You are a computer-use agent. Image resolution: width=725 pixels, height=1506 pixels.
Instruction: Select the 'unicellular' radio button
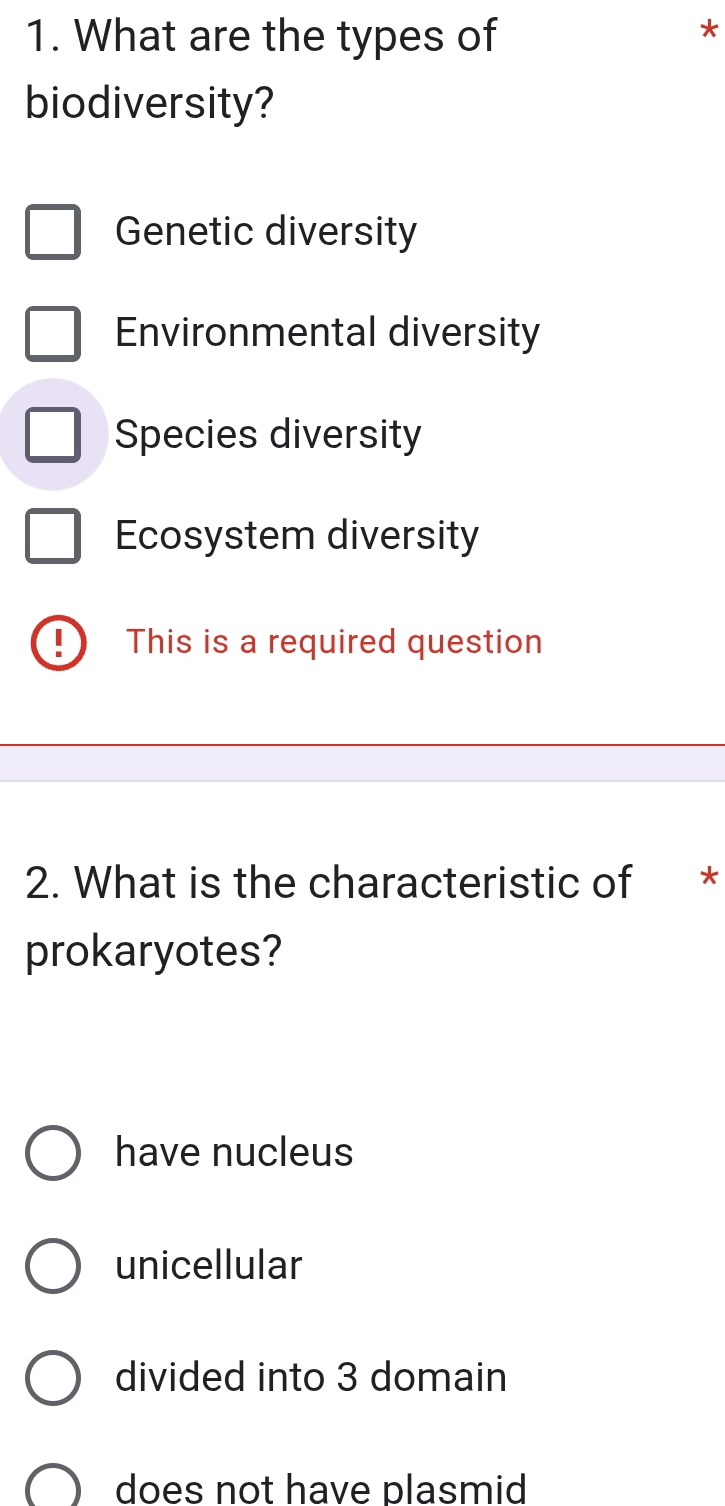coord(53,1266)
